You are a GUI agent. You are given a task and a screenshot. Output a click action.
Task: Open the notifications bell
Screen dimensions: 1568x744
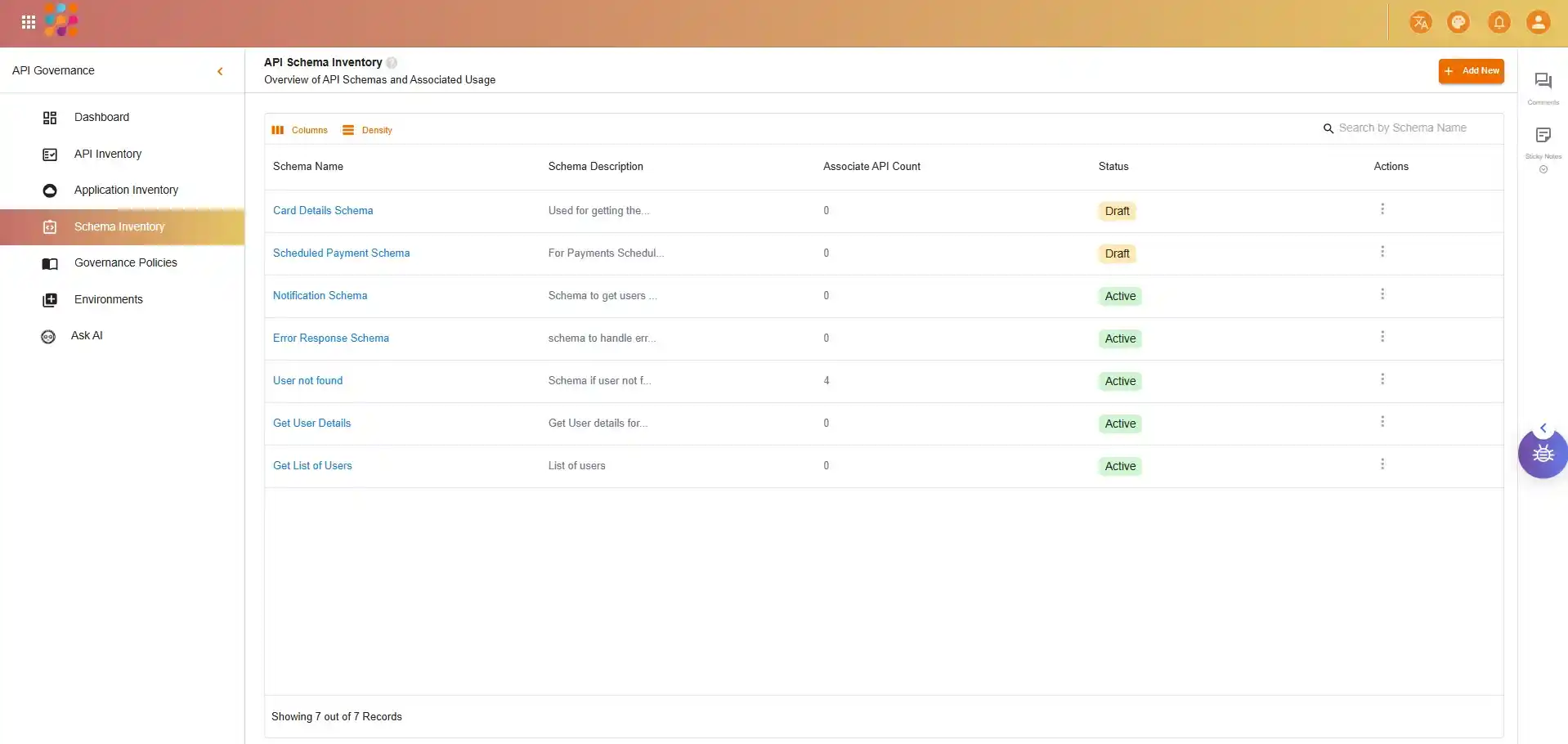click(1499, 22)
